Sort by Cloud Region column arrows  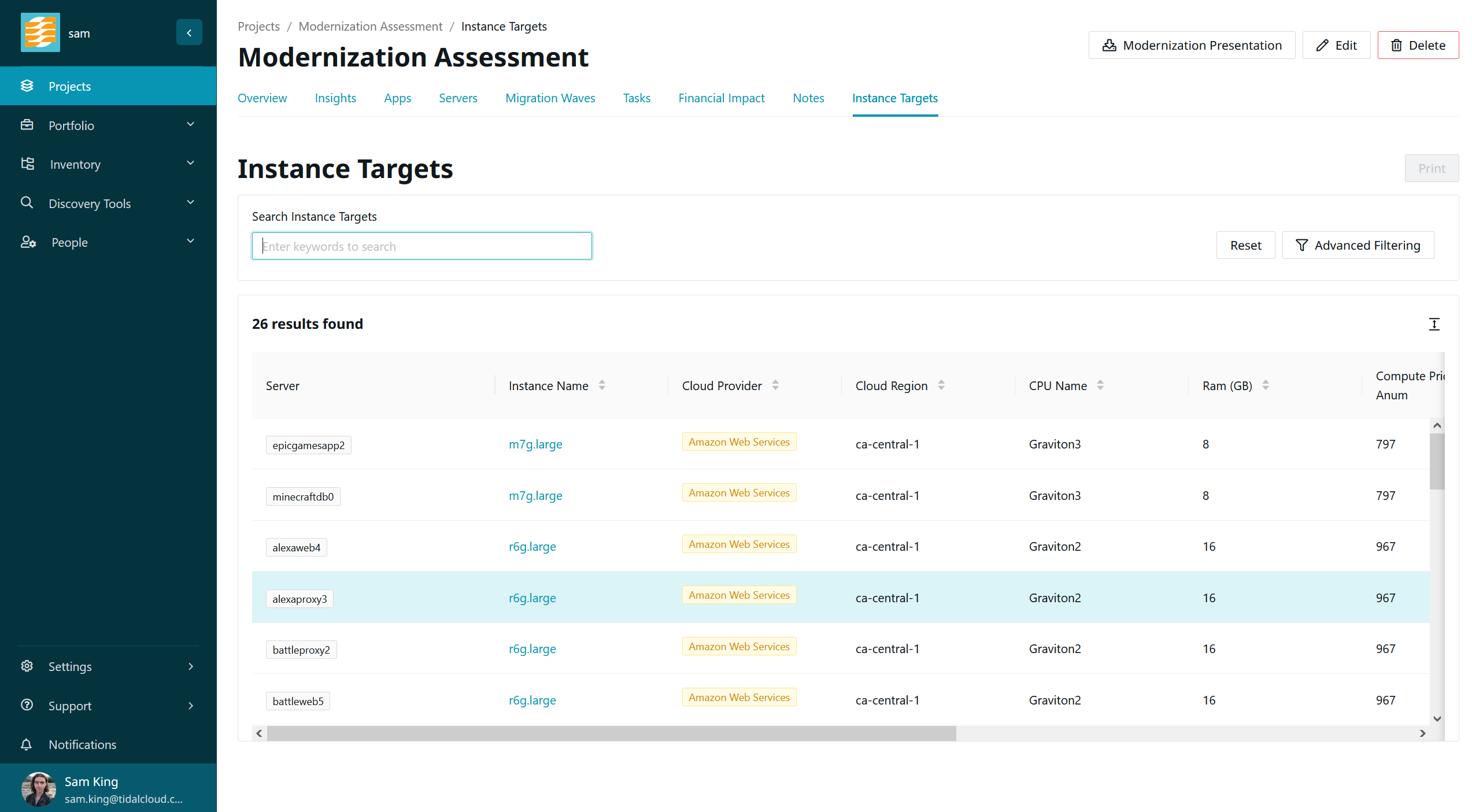point(941,385)
